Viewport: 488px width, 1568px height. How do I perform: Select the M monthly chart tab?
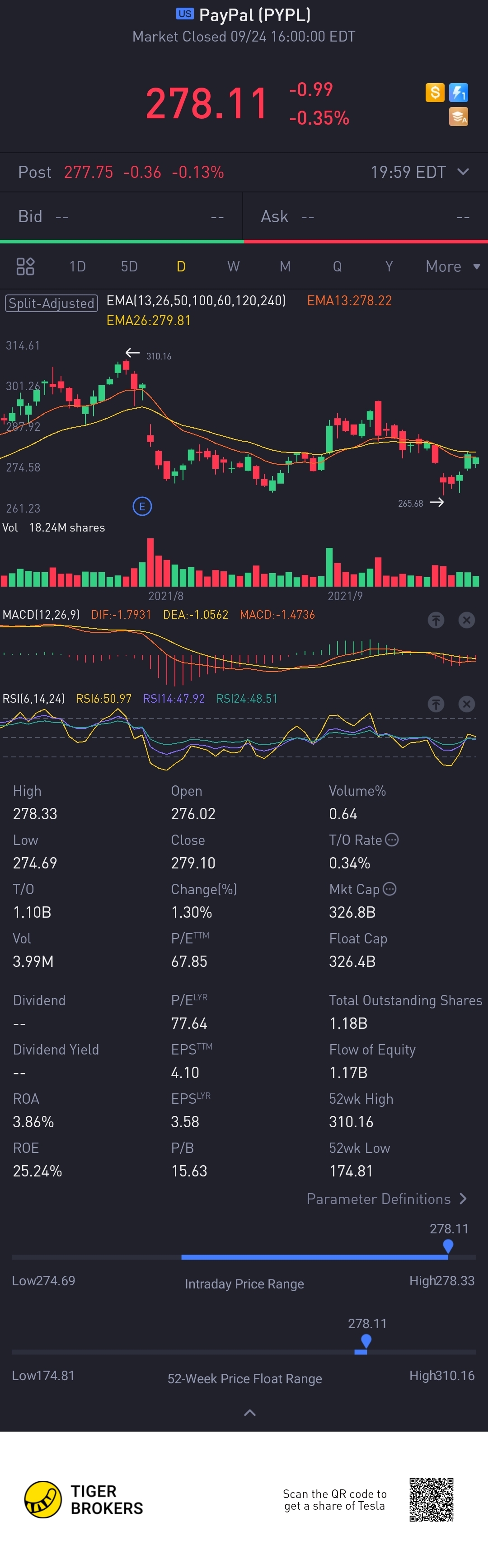pos(285,266)
